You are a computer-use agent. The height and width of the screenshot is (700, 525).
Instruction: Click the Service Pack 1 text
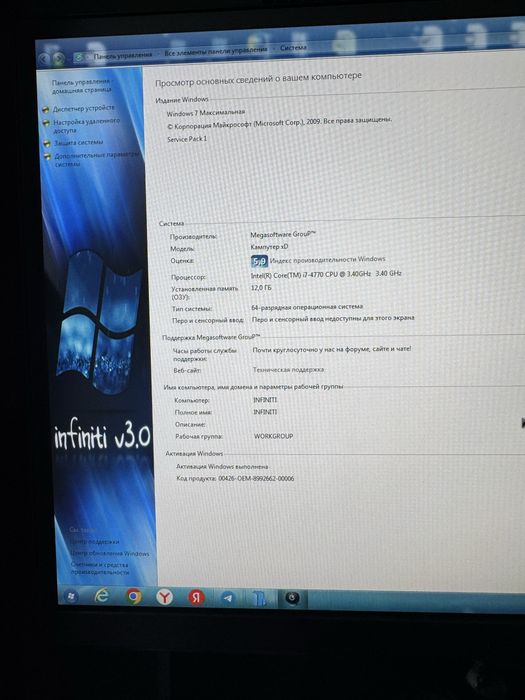(x=187, y=139)
